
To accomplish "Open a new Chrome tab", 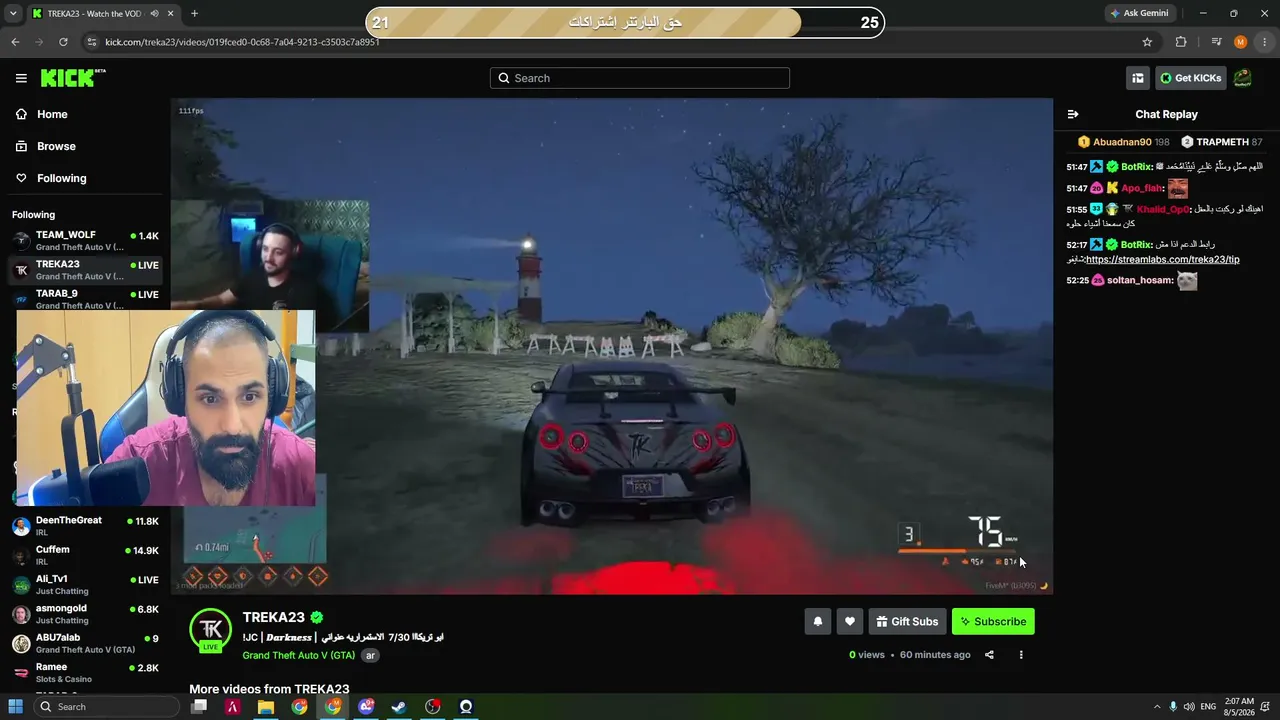I will 194,14.
